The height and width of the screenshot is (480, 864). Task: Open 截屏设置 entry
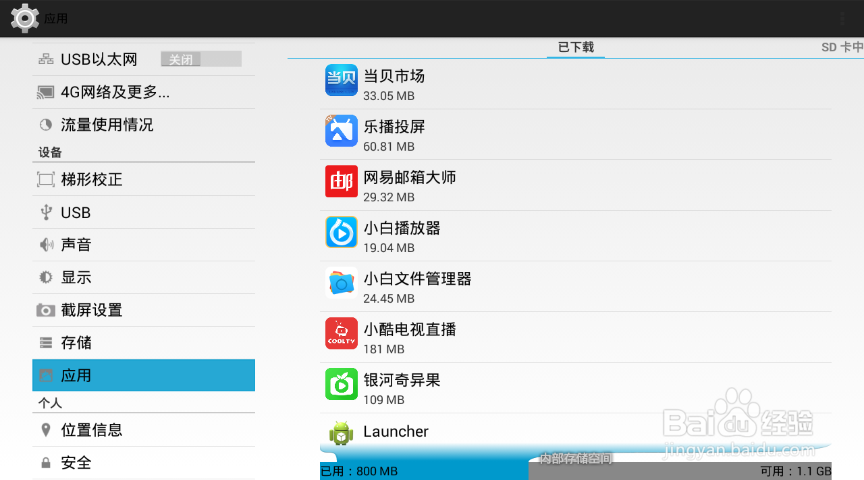[x=144, y=310]
